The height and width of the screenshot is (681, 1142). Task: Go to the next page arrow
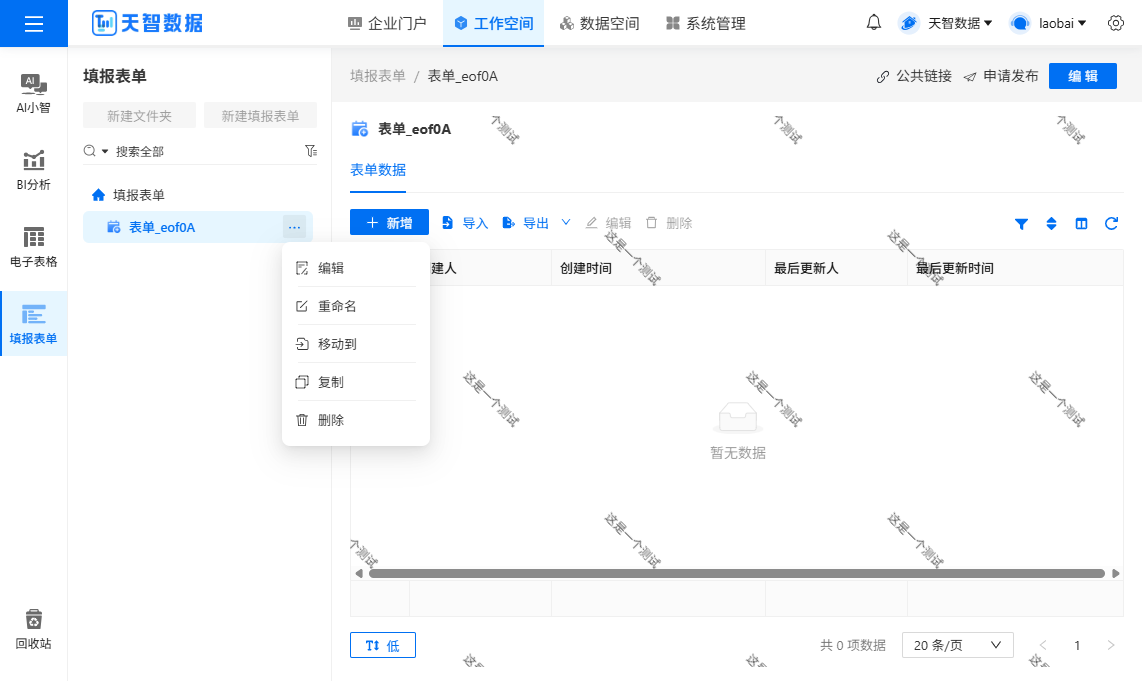[1110, 645]
